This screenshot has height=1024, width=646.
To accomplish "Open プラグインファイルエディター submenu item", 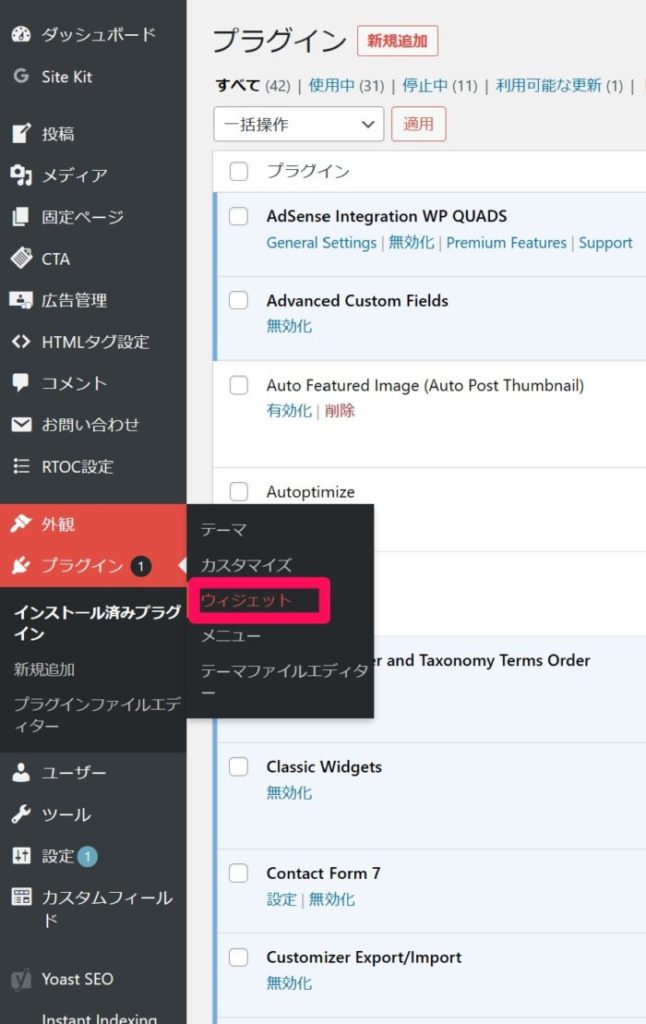I will [97, 715].
